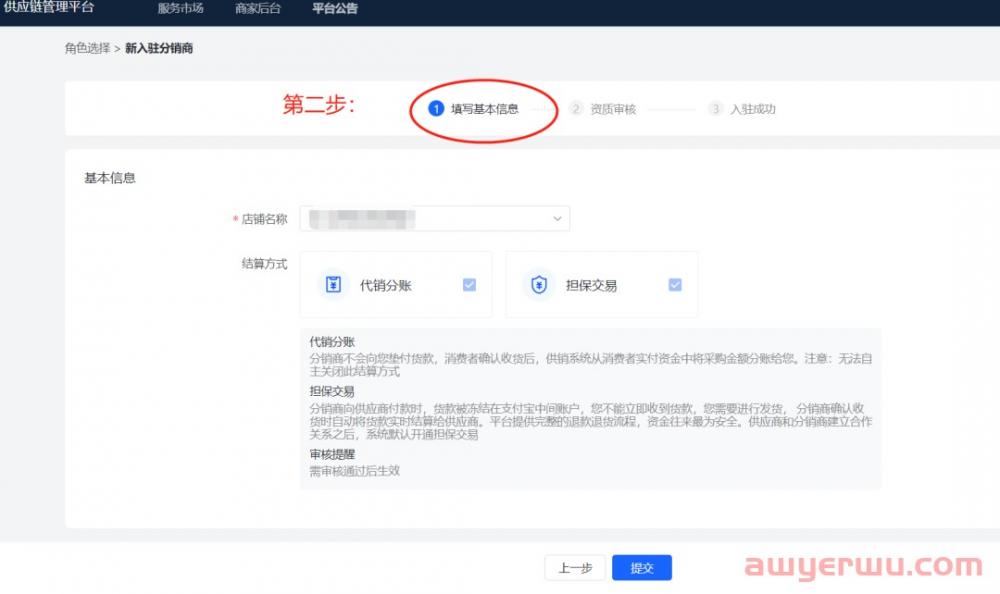Select the 资质审核 step label
This screenshot has width=1000, height=594.
point(613,109)
